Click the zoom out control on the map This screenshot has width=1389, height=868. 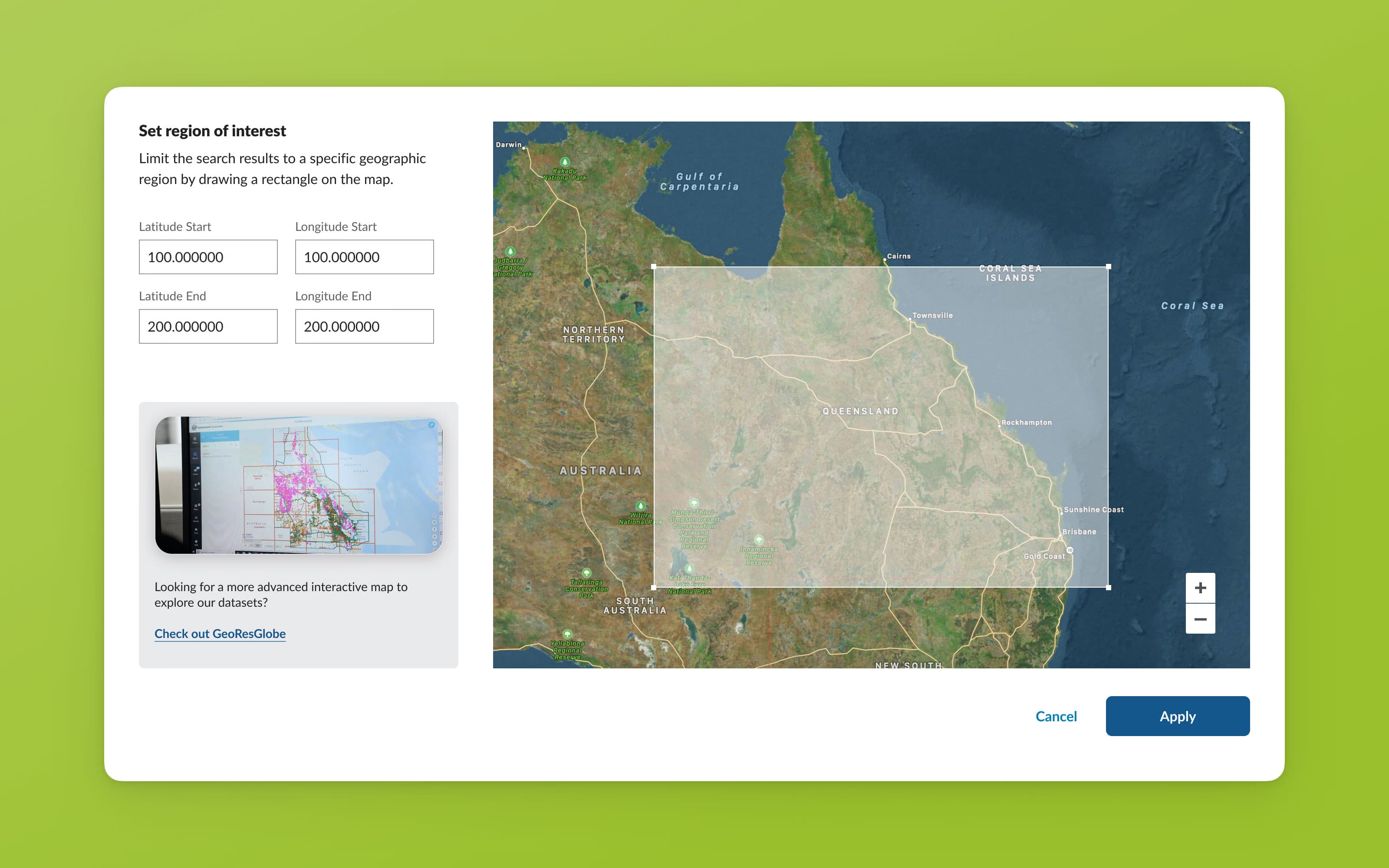[x=1200, y=618]
